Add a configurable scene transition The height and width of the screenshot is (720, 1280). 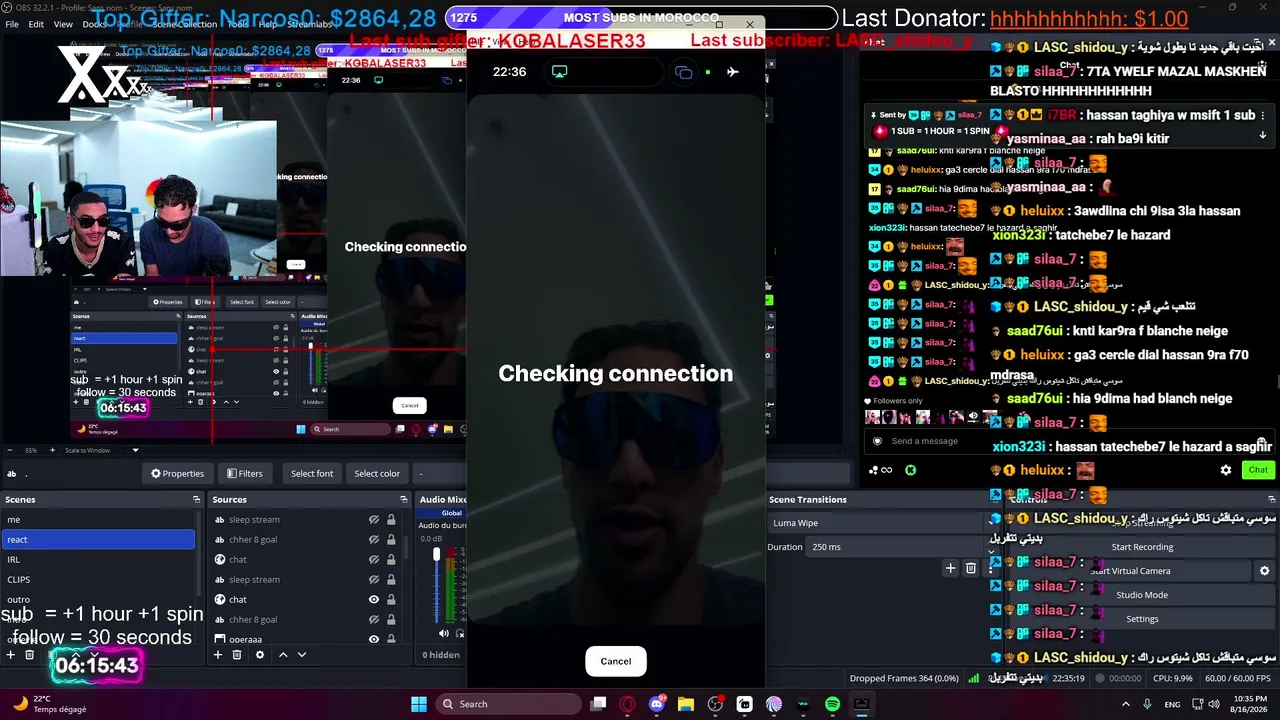pos(951,568)
